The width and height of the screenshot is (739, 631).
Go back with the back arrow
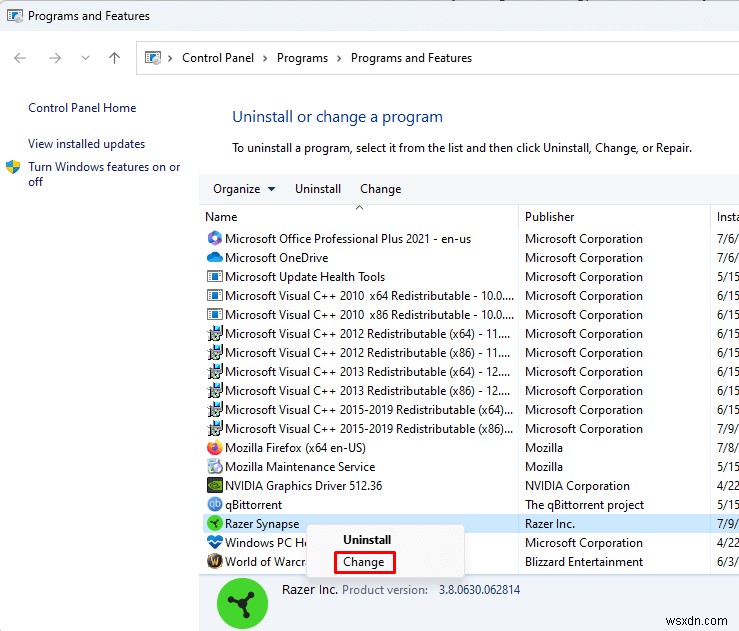pos(20,58)
